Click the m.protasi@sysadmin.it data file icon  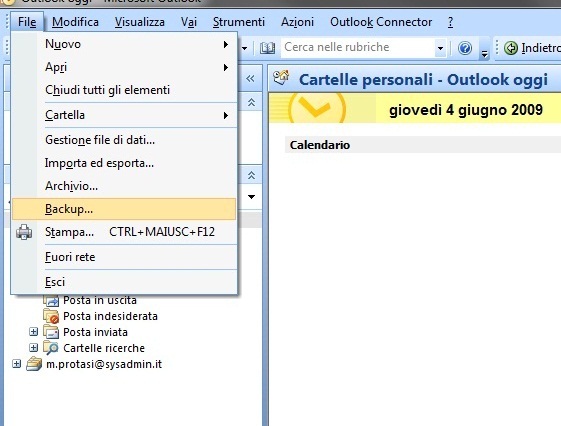[x=34, y=364]
